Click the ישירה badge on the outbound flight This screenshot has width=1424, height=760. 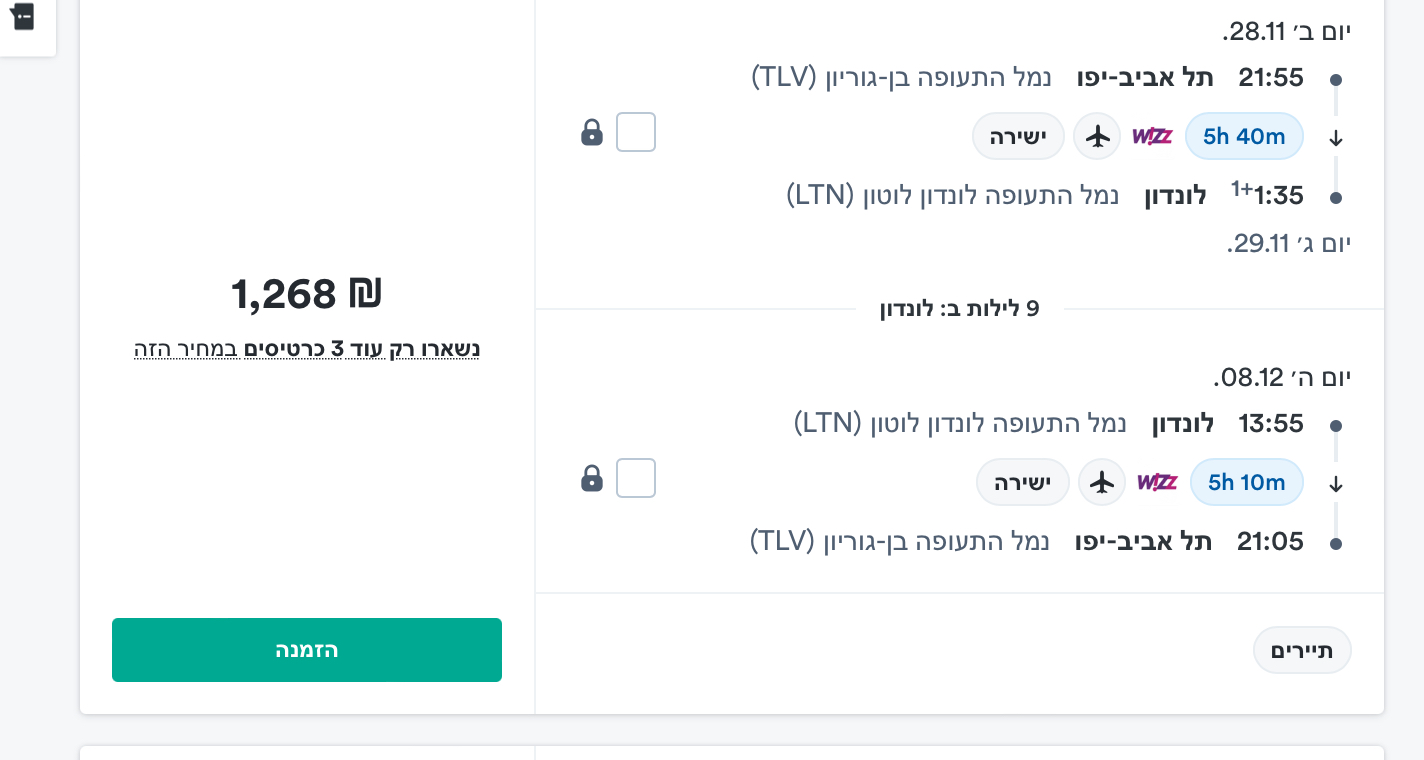(1018, 136)
